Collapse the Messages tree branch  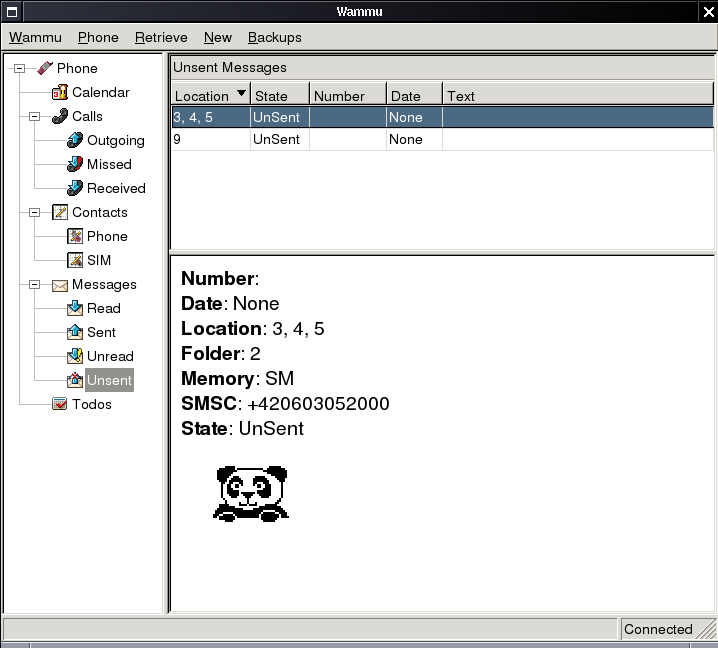click(x=34, y=284)
